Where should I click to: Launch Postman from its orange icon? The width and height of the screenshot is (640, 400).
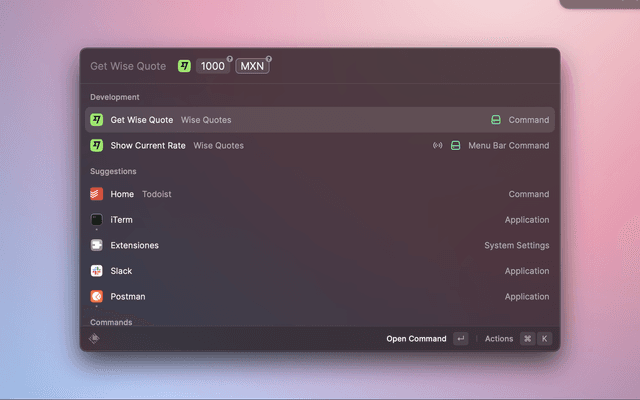coord(97,296)
